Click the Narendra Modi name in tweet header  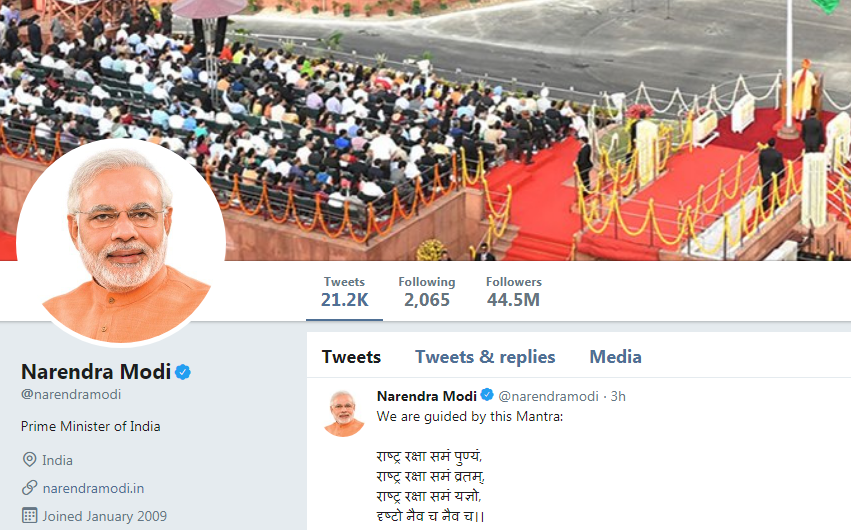tap(427, 396)
